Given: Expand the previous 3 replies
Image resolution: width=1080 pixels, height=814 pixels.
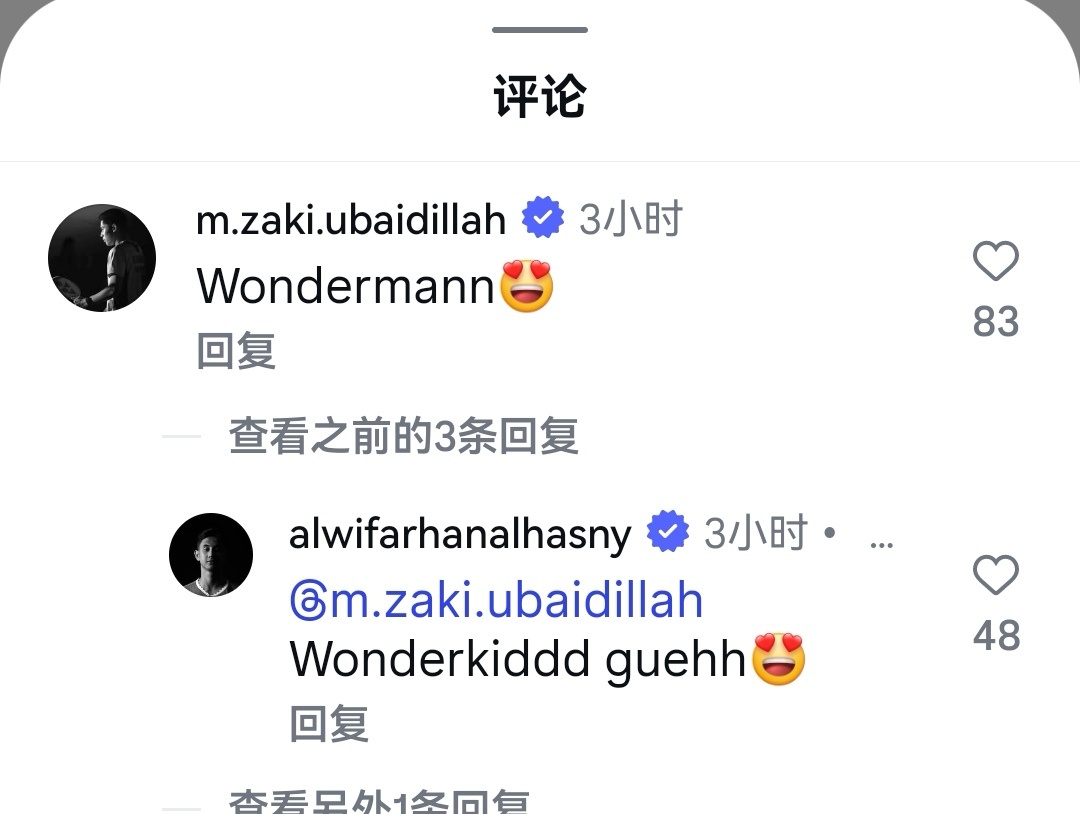Looking at the screenshot, I should point(404,436).
